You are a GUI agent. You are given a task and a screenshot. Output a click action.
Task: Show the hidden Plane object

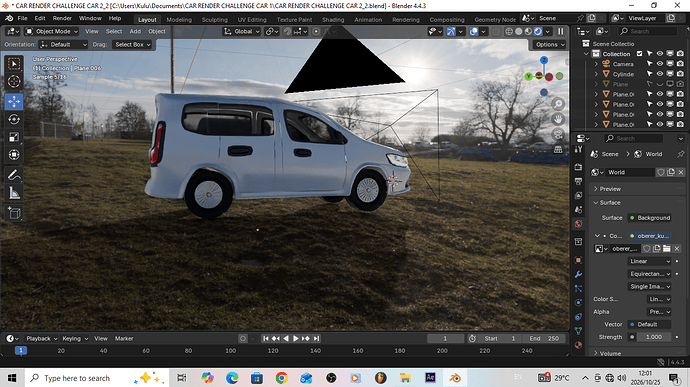click(x=660, y=84)
